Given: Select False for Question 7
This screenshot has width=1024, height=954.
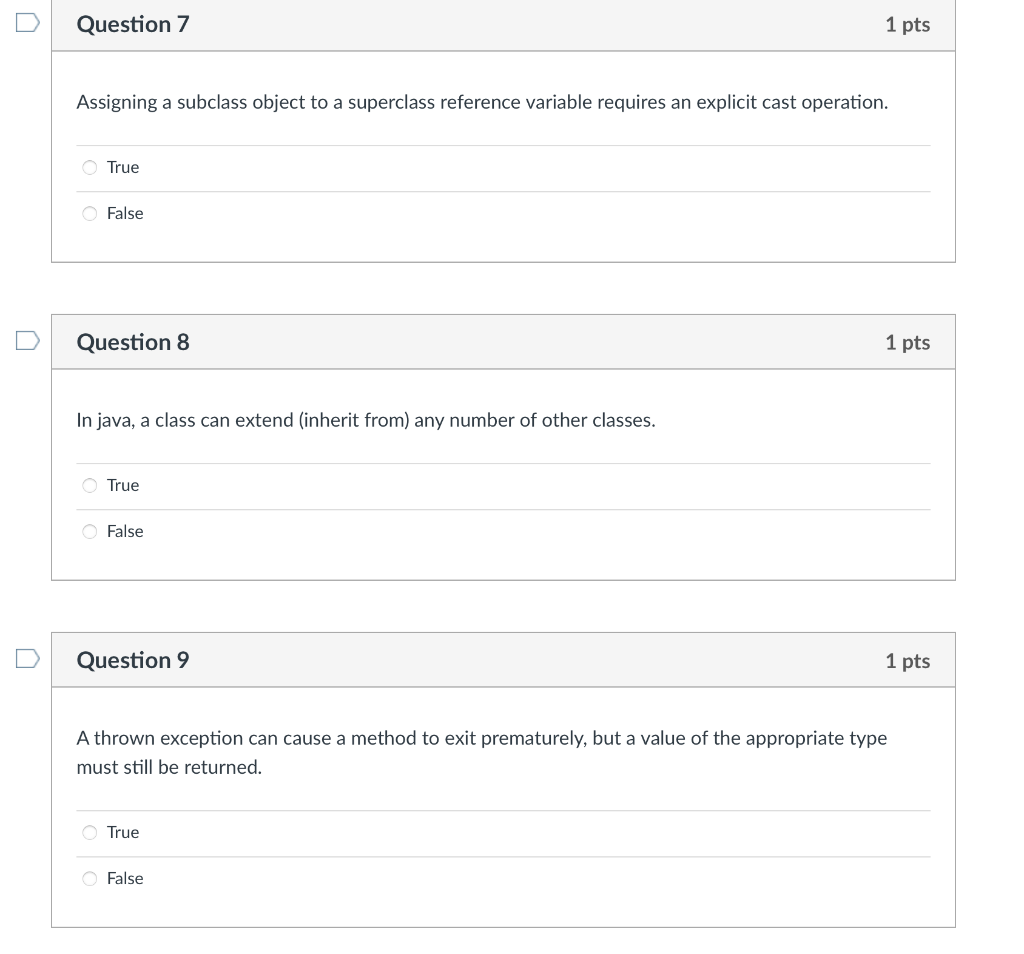Looking at the screenshot, I should [x=90, y=213].
